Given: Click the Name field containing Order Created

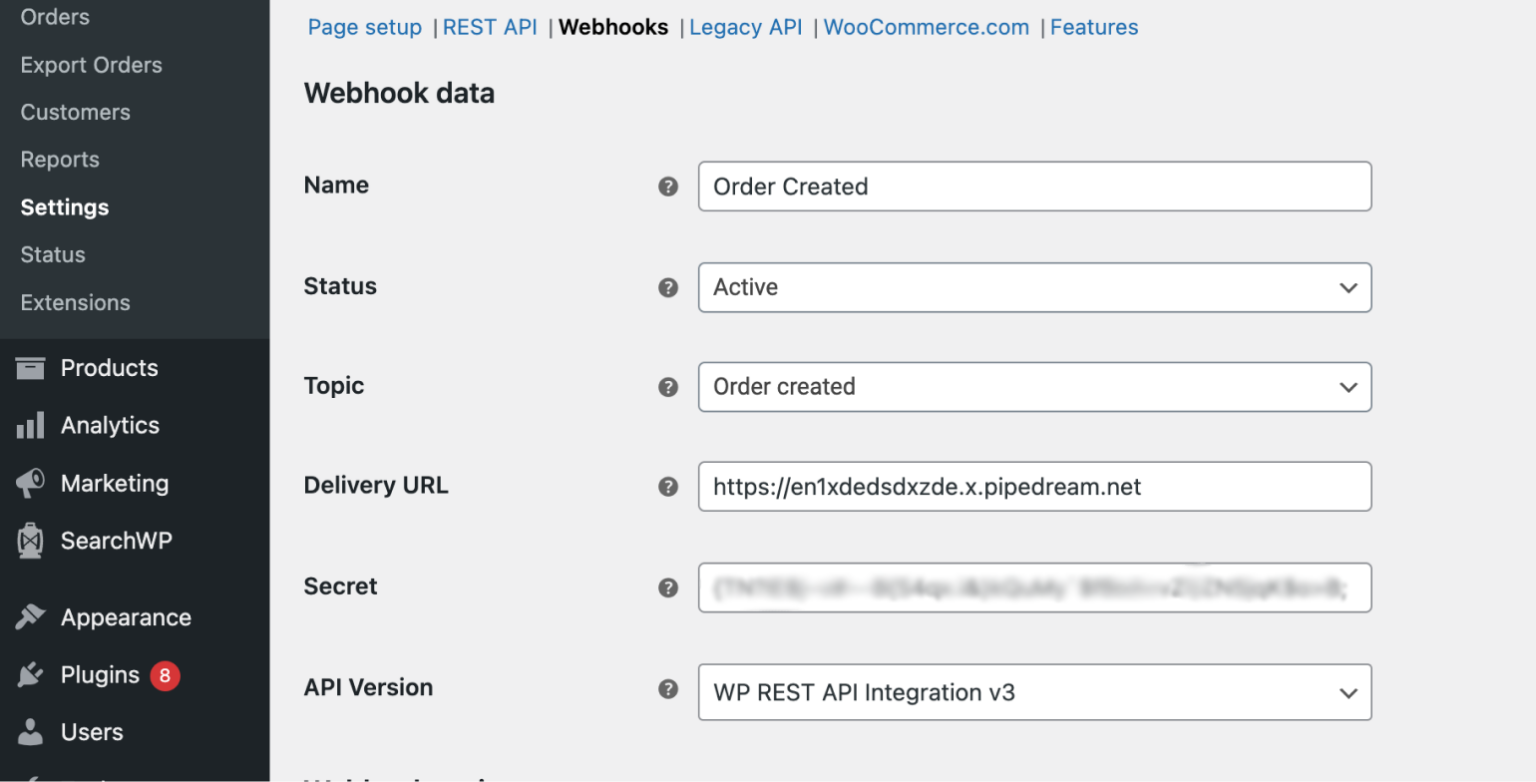Looking at the screenshot, I should pos(1034,186).
